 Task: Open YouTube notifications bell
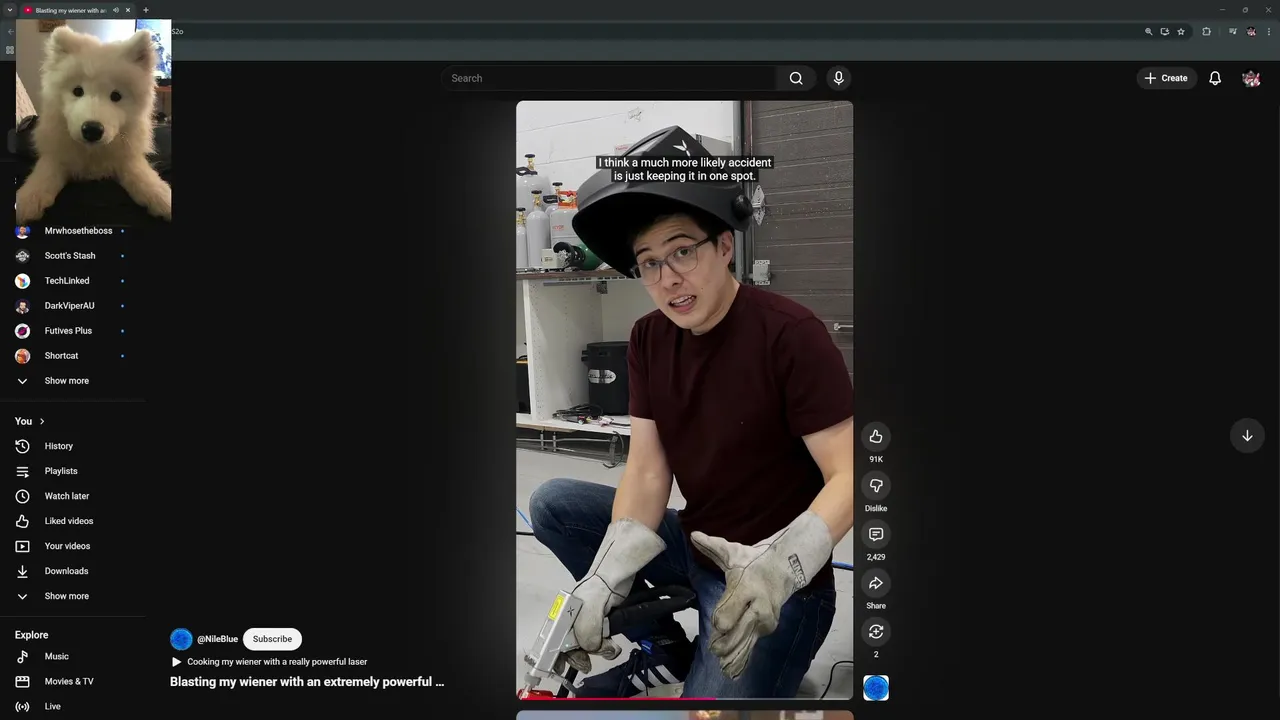[1215, 78]
